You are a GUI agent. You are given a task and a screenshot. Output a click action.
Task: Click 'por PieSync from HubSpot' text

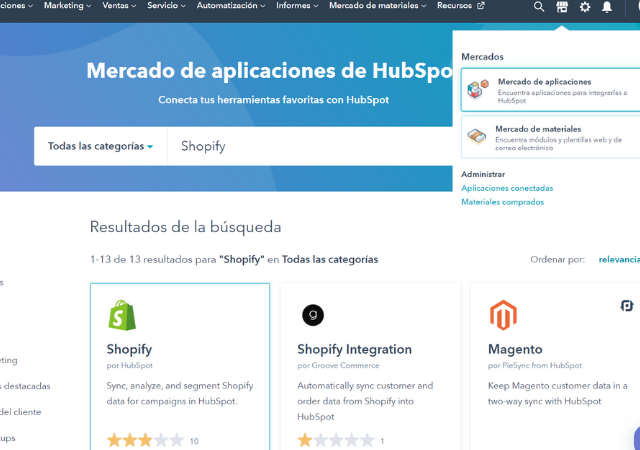(535, 365)
